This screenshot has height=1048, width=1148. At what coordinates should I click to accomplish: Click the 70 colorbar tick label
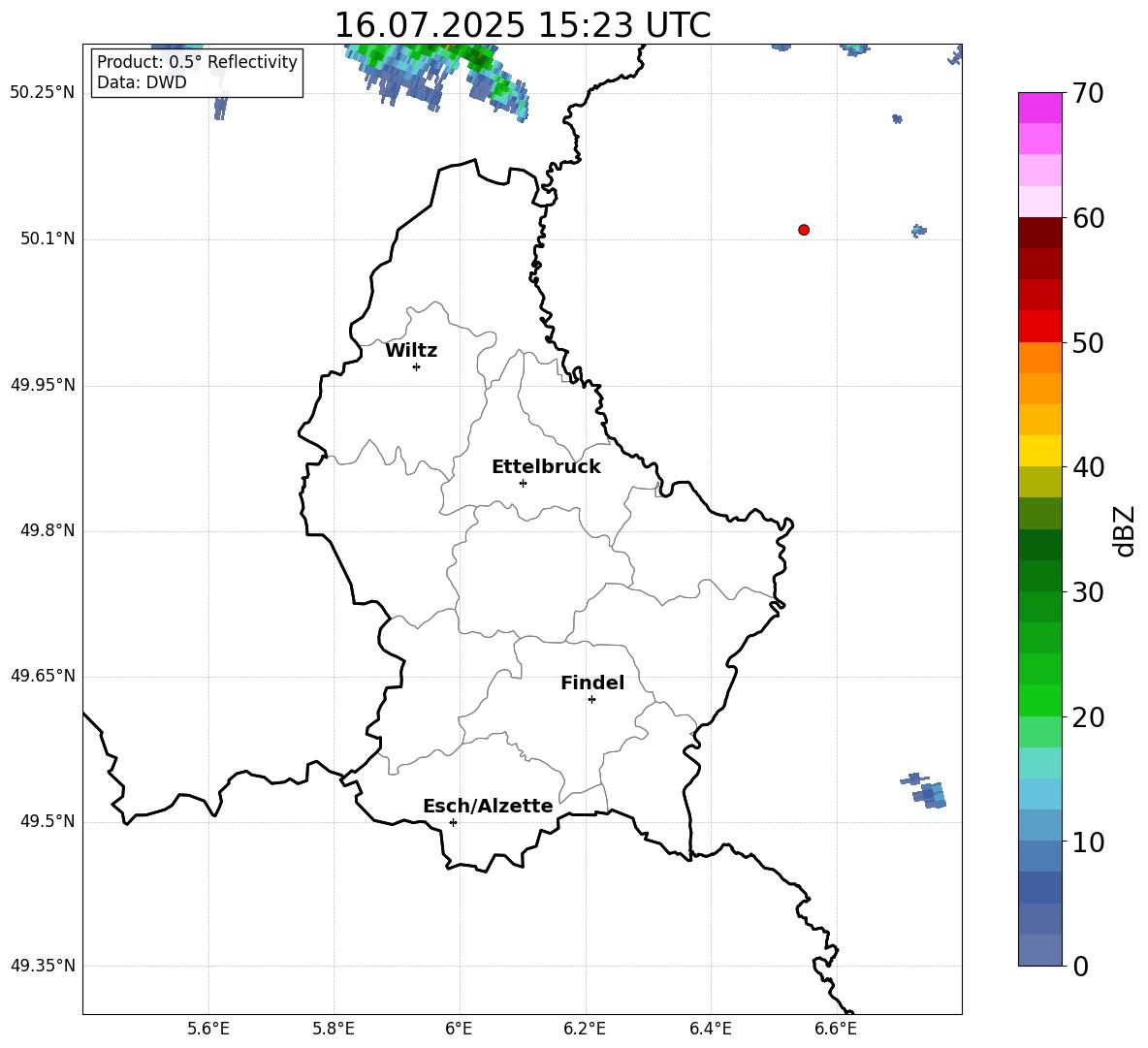click(x=1088, y=93)
